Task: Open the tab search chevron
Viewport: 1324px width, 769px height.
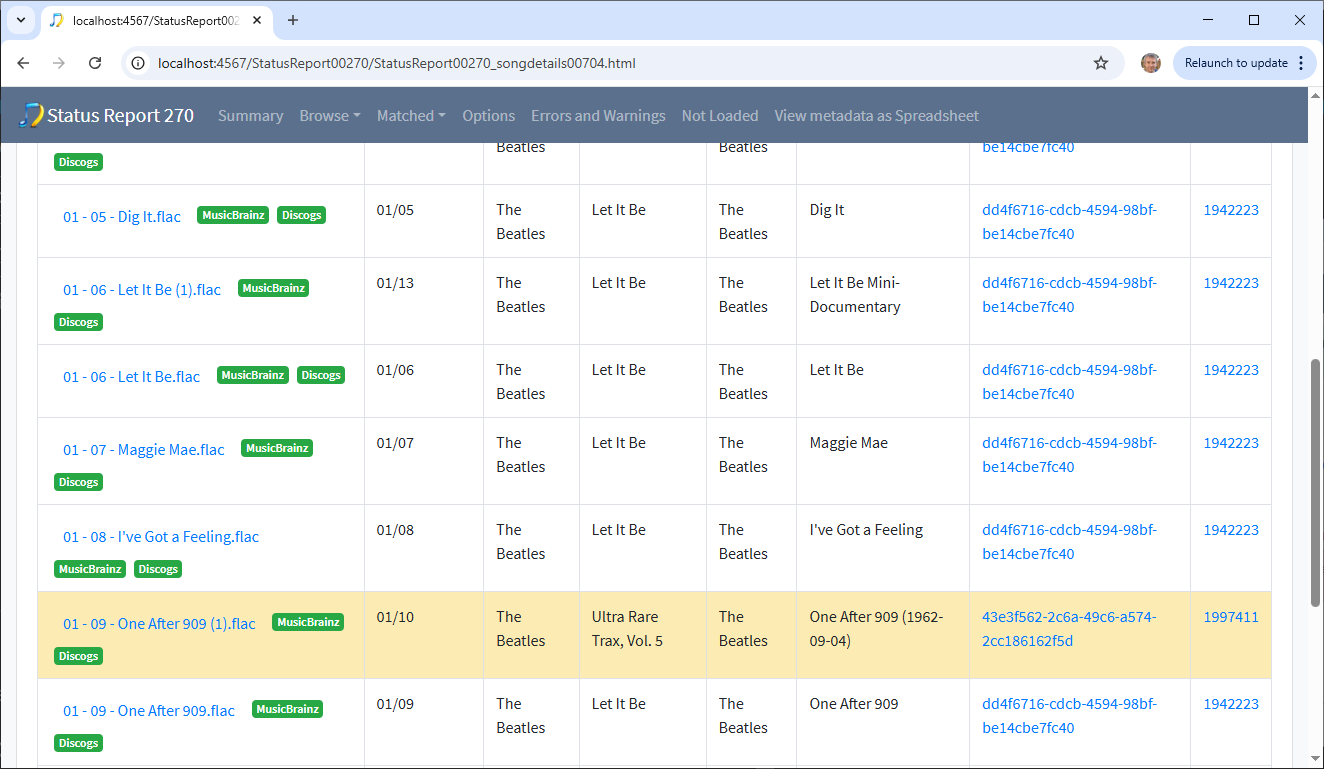Action: (x=20, y=20)
